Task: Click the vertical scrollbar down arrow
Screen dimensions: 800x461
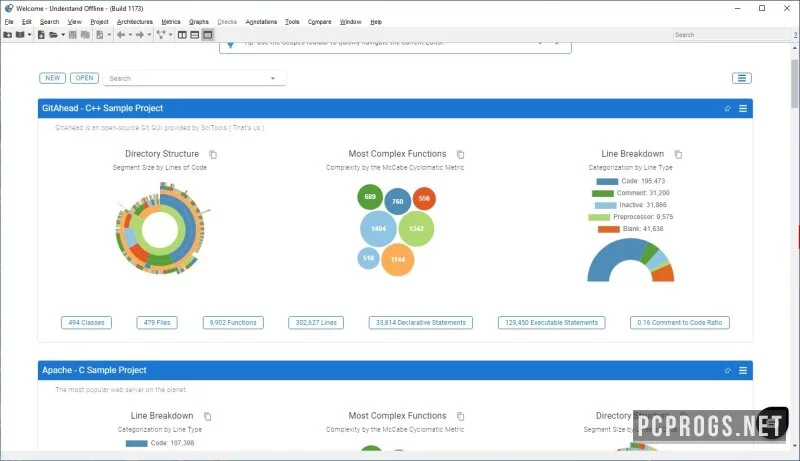Action: click(795, 445)
